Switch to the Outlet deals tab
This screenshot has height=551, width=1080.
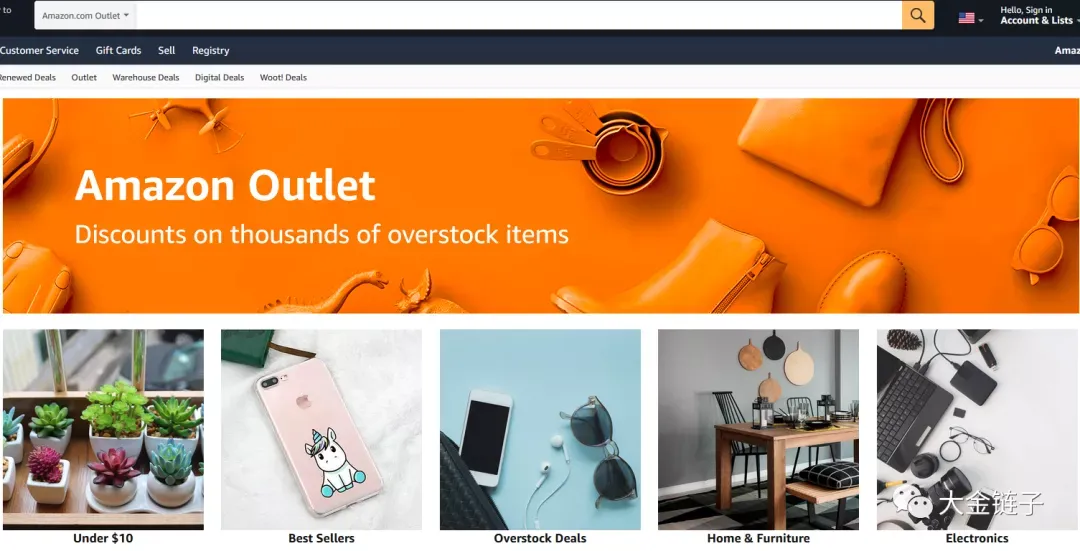pyautogui.click(x=84, y=77)
